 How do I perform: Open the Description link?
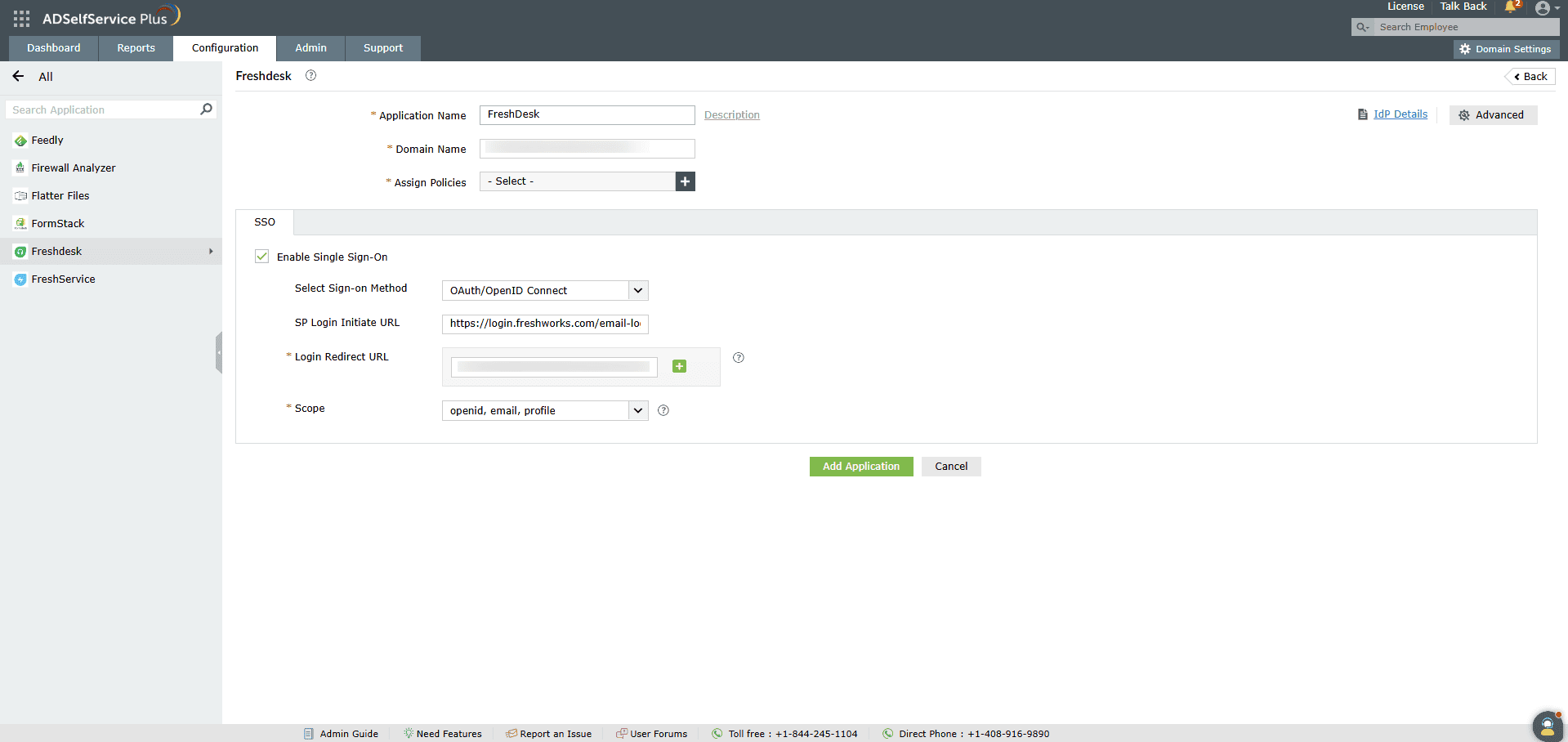coord(731,114)
